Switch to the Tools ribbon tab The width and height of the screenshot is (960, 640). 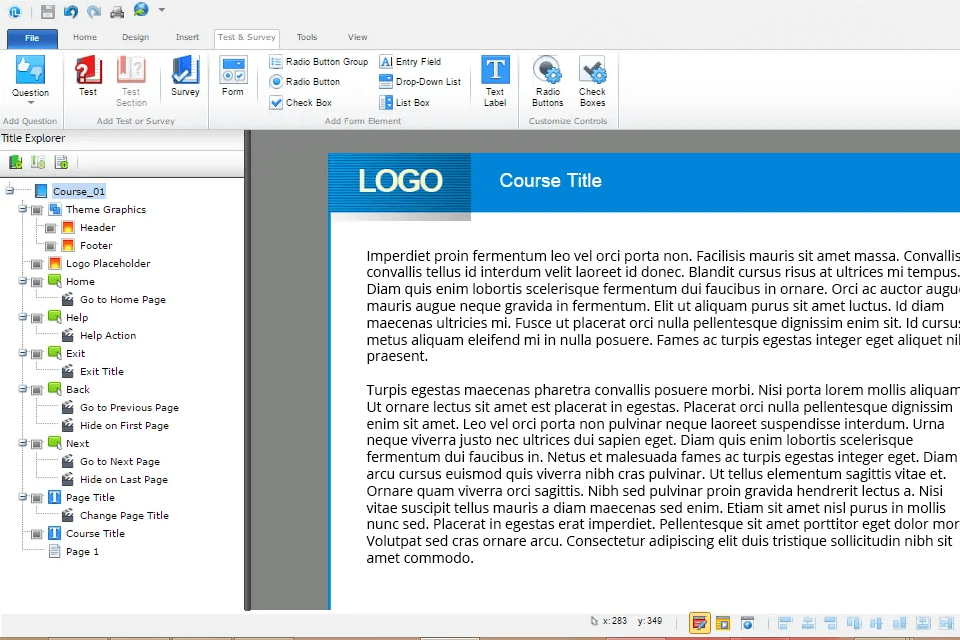click(x=307, y=37)
